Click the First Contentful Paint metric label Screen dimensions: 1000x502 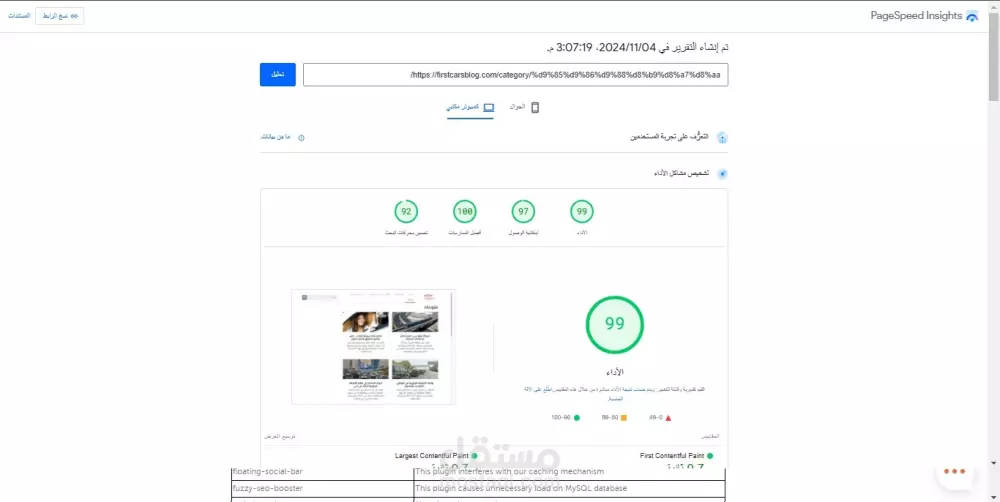click(x=672, y=456)
